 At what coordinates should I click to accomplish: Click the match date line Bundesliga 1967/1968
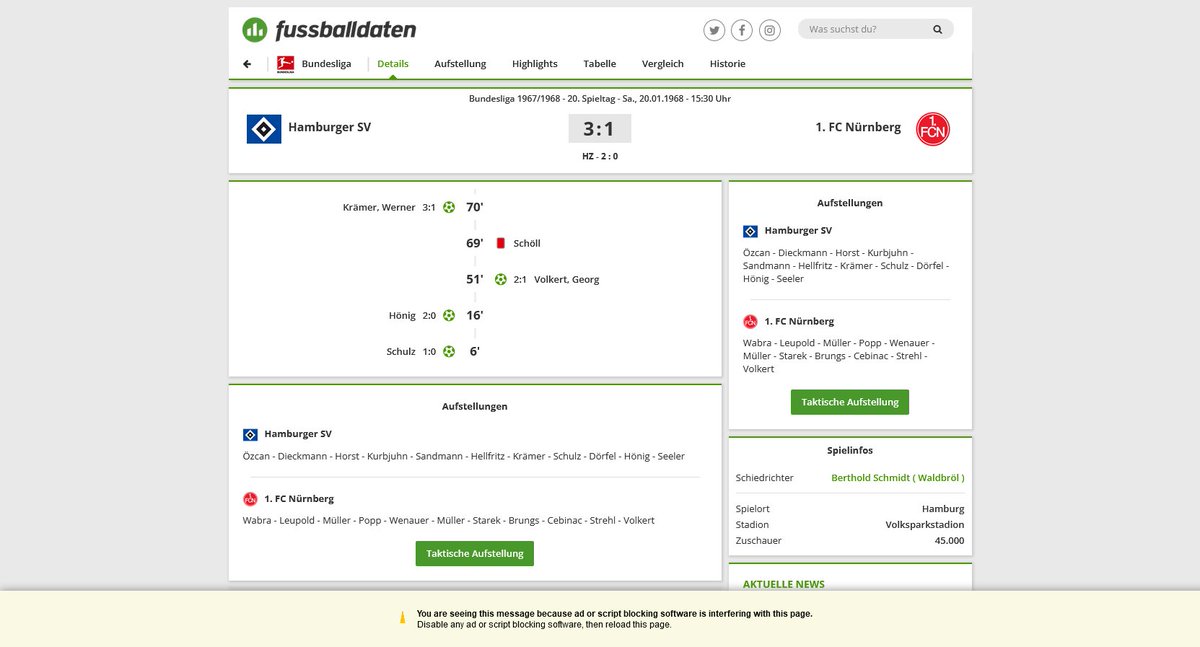(x=600, y=99)
